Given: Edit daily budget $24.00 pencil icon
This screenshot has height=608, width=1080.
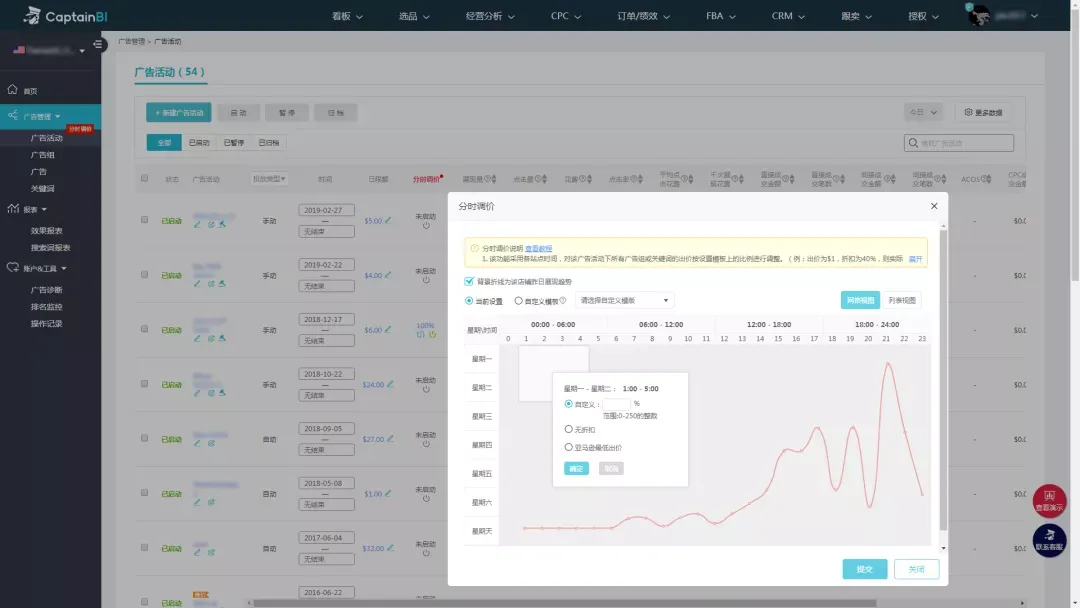Looking at the screenshot, I should (x=391, y=384).
